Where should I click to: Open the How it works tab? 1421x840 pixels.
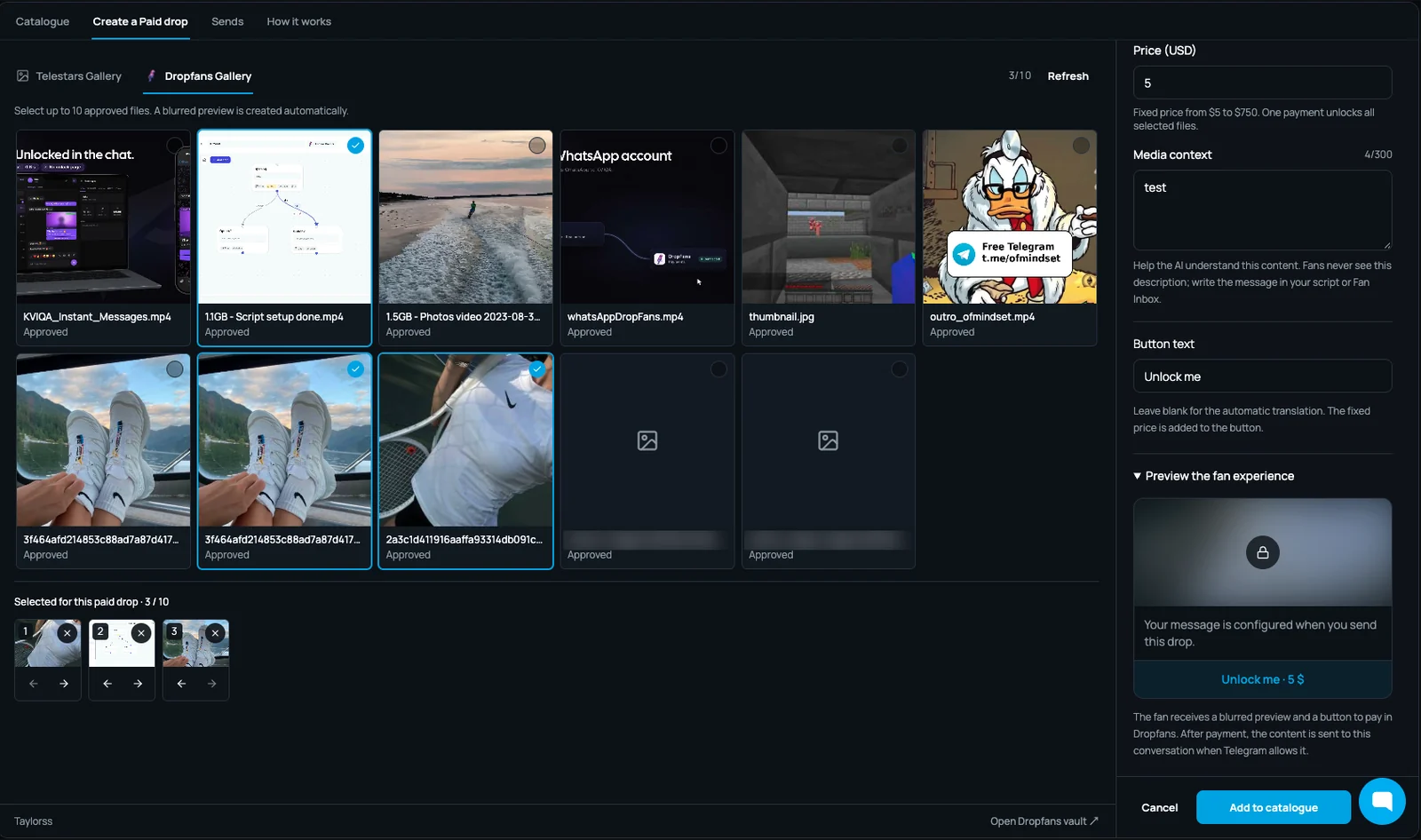coord(298,21)
